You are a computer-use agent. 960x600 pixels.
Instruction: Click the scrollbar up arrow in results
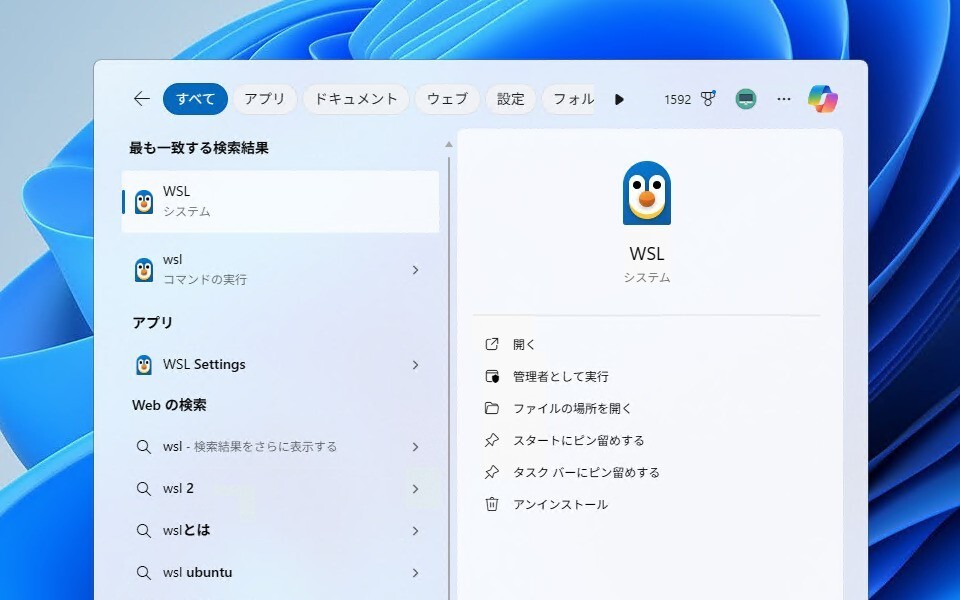[x=449, y=144]
